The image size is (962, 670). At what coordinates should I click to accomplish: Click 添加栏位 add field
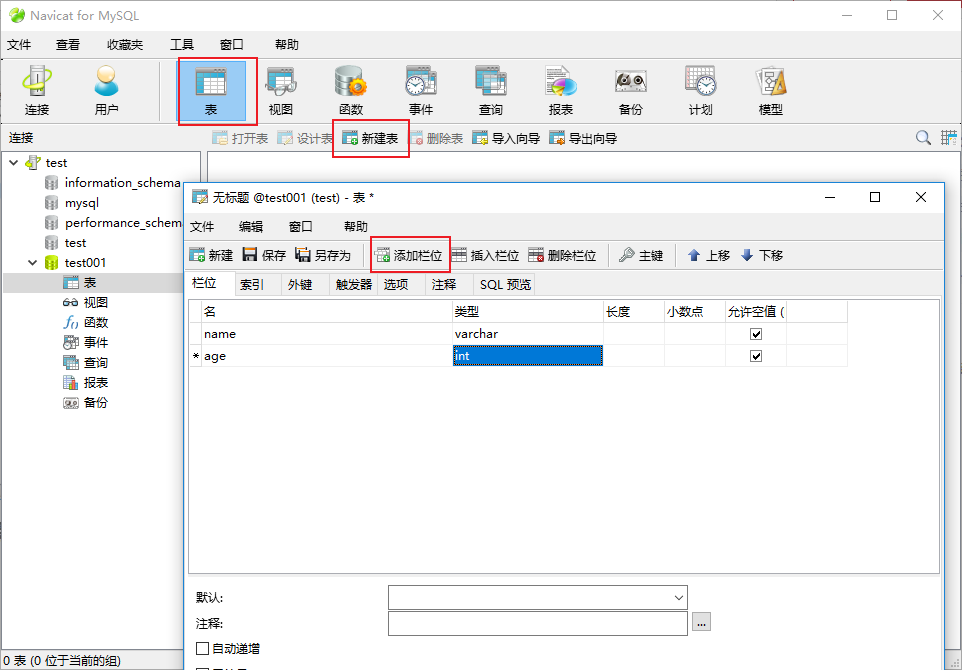tap(409, 255)
